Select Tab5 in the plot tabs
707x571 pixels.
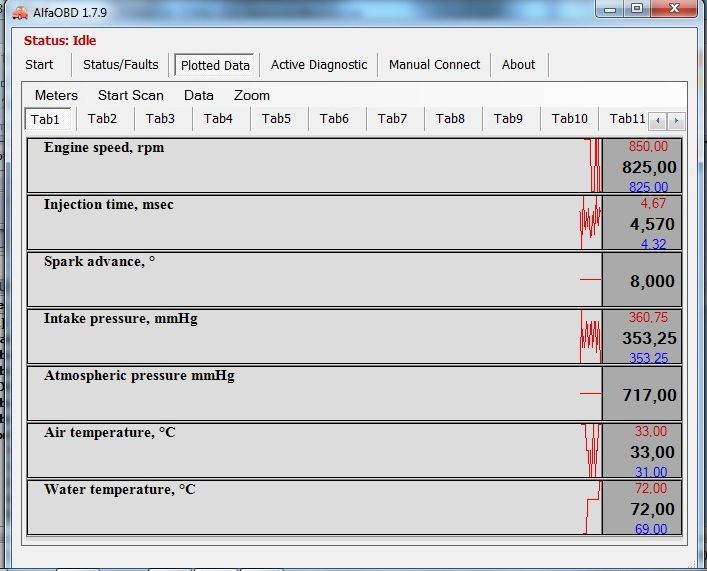click(x=276, y=119)
